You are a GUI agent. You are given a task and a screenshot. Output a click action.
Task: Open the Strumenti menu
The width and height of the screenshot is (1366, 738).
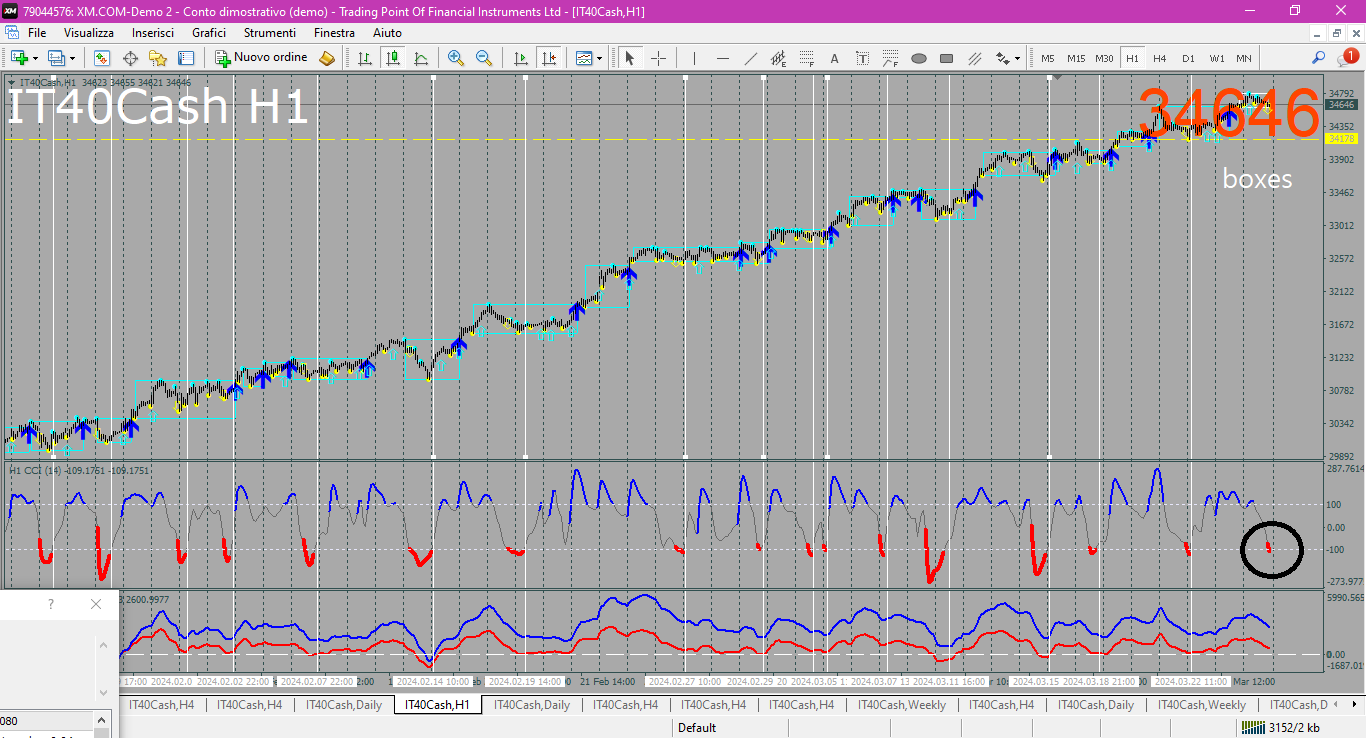click(x=270, y=33)
